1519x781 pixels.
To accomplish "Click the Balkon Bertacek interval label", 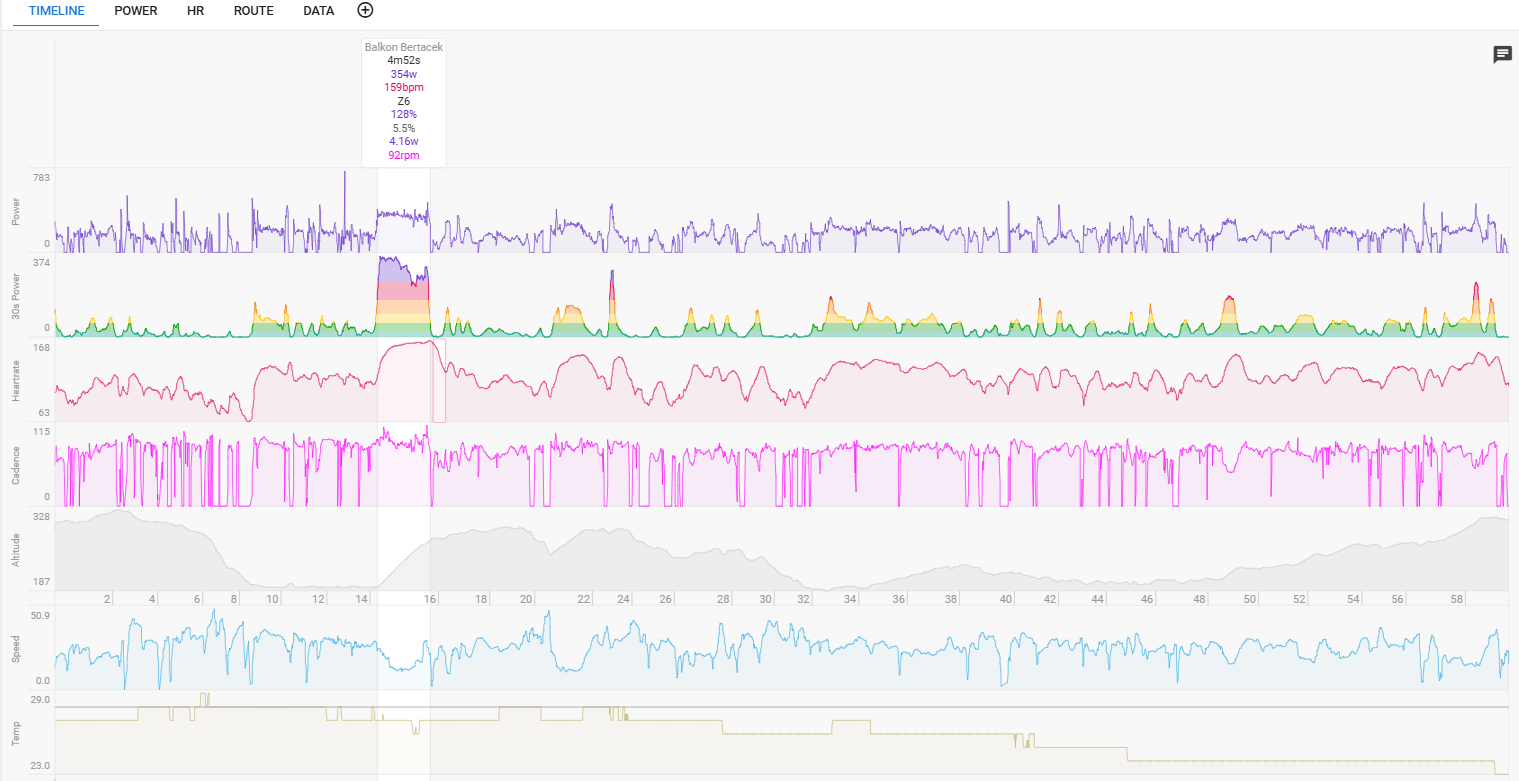I will point(403,47).
